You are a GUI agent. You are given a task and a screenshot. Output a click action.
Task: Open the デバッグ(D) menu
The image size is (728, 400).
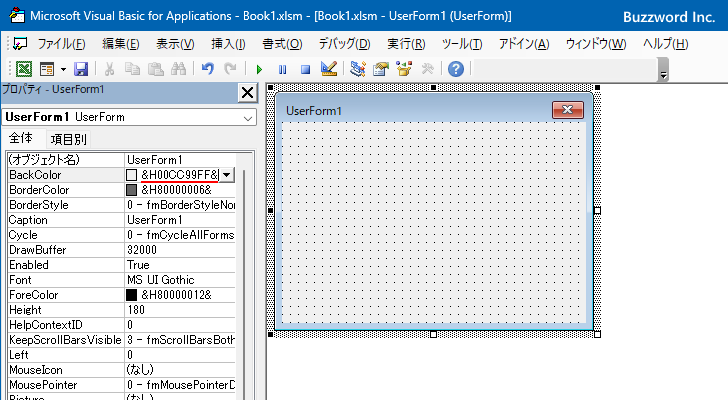coord(344,44)
